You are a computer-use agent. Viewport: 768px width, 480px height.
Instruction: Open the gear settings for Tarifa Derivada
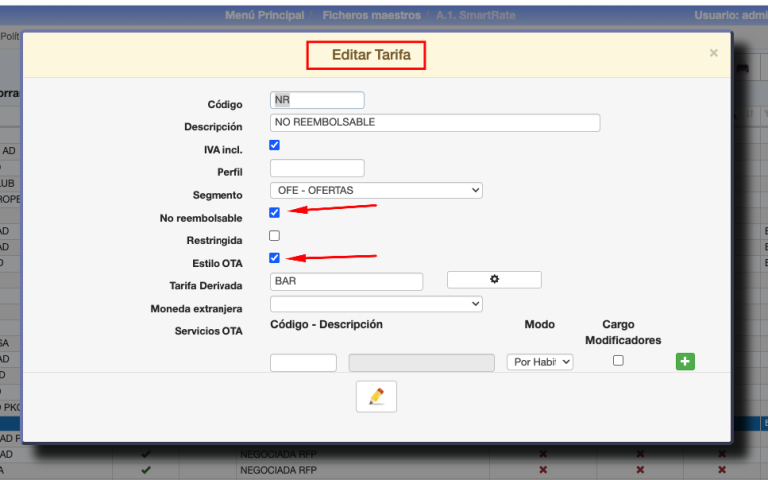pyautogui.click(x=494, y=280)
